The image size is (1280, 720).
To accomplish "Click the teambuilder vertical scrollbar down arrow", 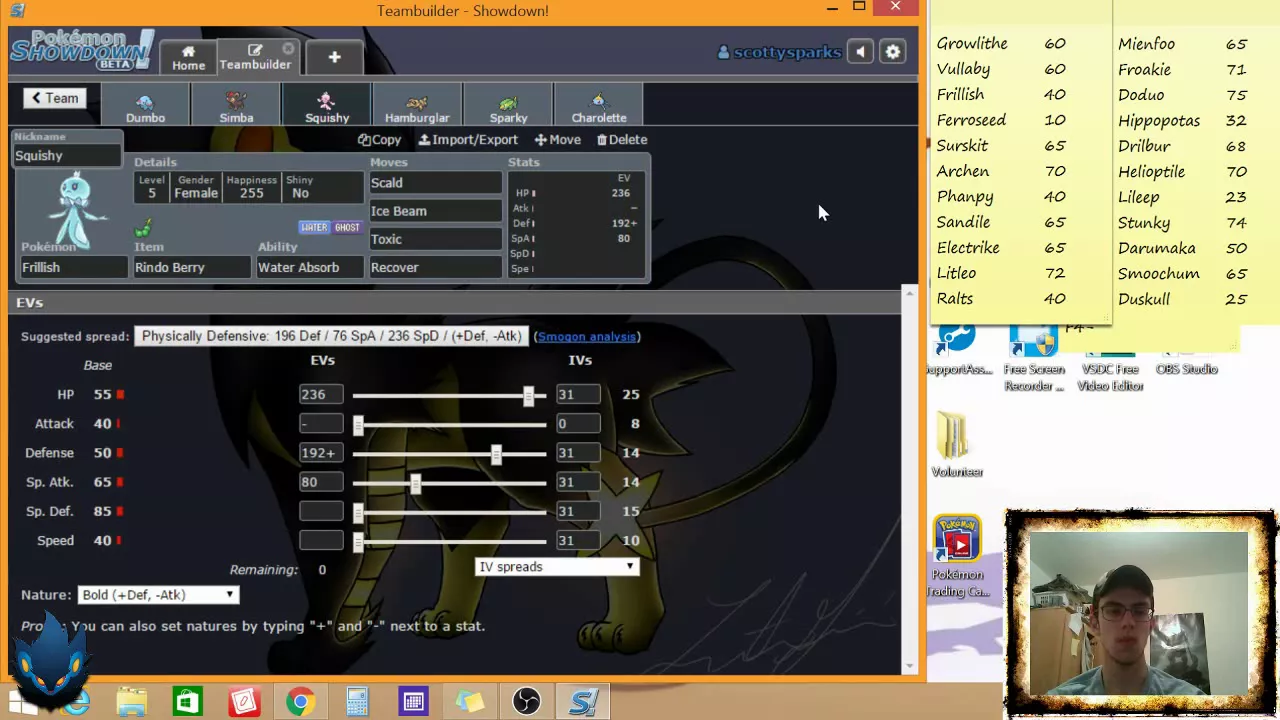I will [x=909, y=666].
